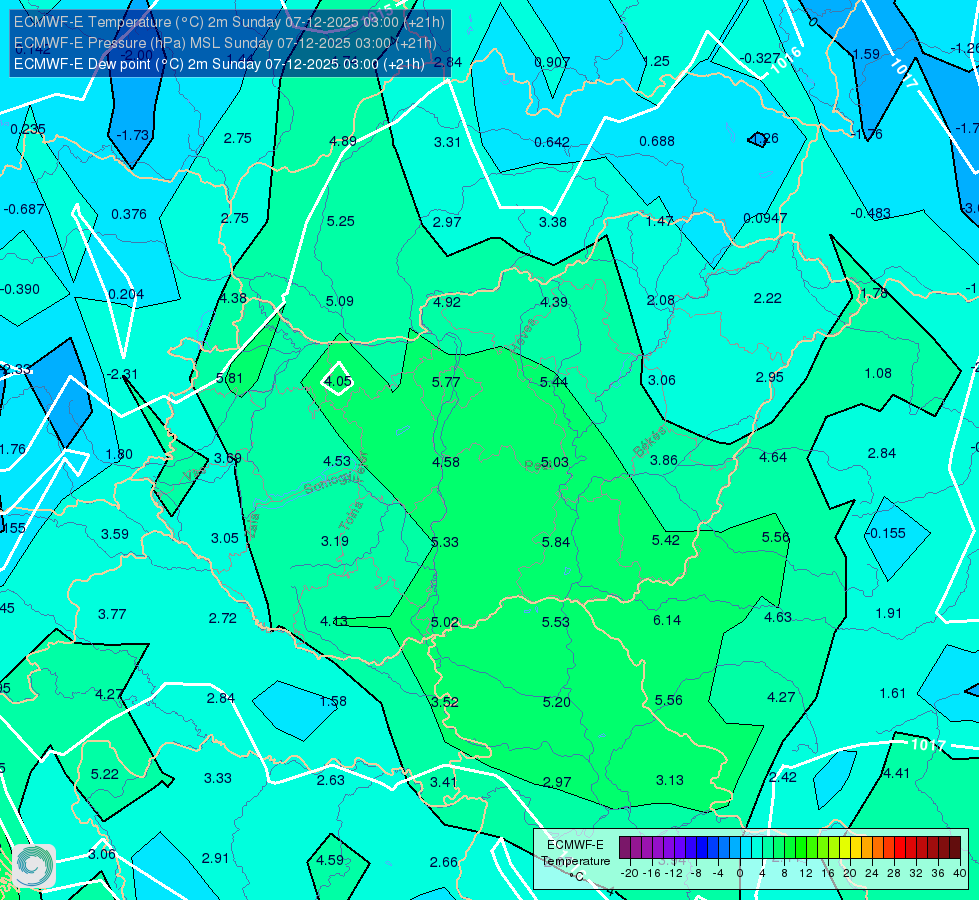Image resolution: width=979 pixels, height=900 pixels.
Task: Click the bright green legend swatch above 8
Action: click(790, 848)
